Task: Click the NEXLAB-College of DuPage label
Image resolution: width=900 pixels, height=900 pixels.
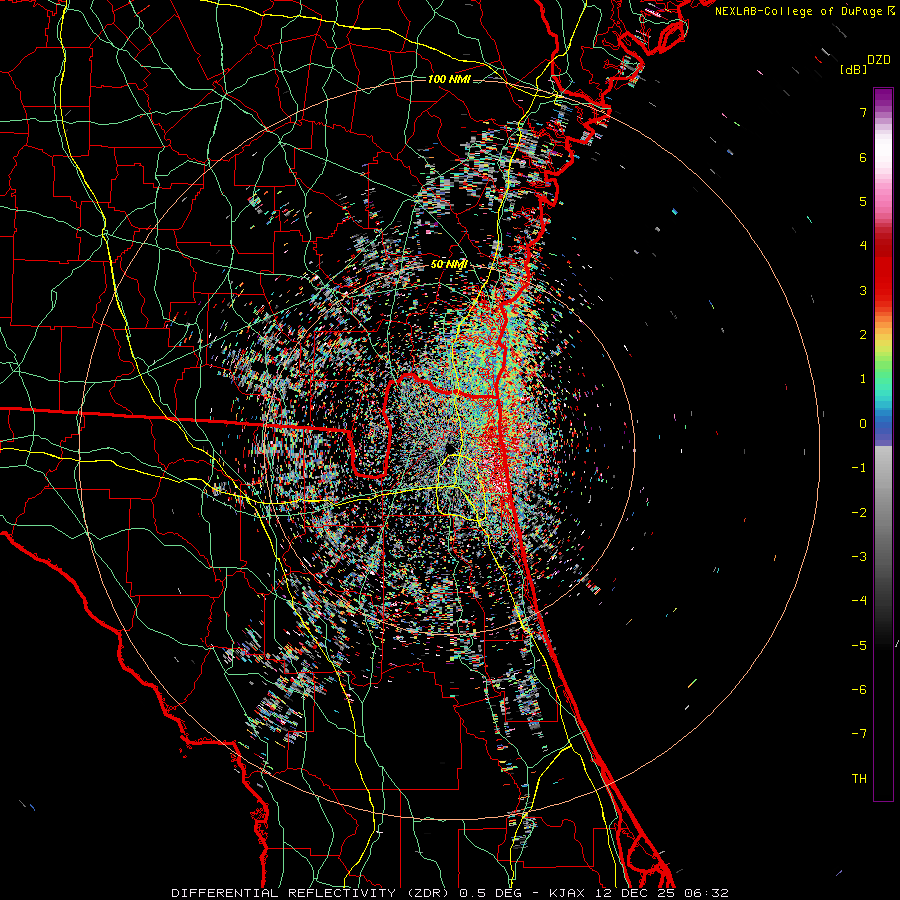Action: 798,11
